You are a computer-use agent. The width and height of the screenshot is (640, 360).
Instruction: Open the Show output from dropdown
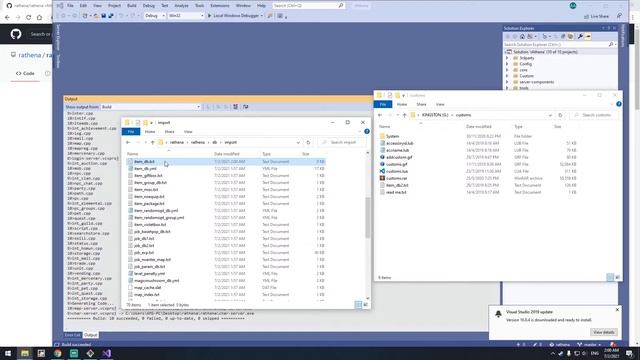[151, 107]
